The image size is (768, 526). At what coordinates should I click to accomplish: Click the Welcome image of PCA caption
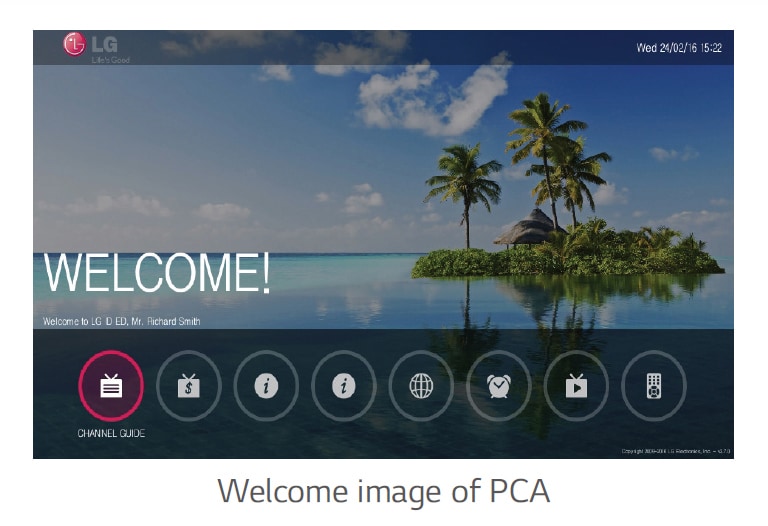pyautogui.click(x=384, y=491)
